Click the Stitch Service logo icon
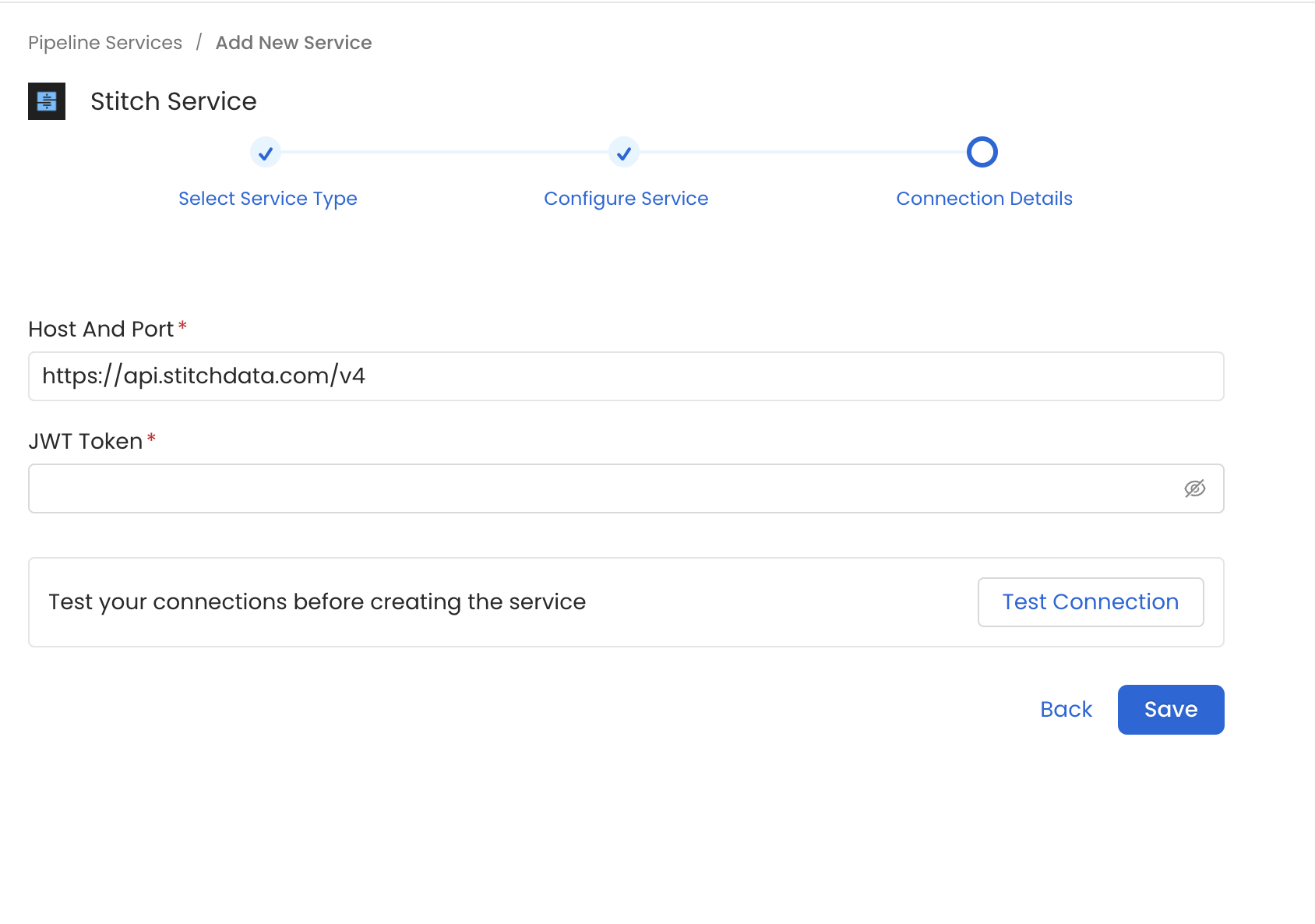Image resolution: width=1315 pixels, height=924 pixels. (x=46, y=101)
